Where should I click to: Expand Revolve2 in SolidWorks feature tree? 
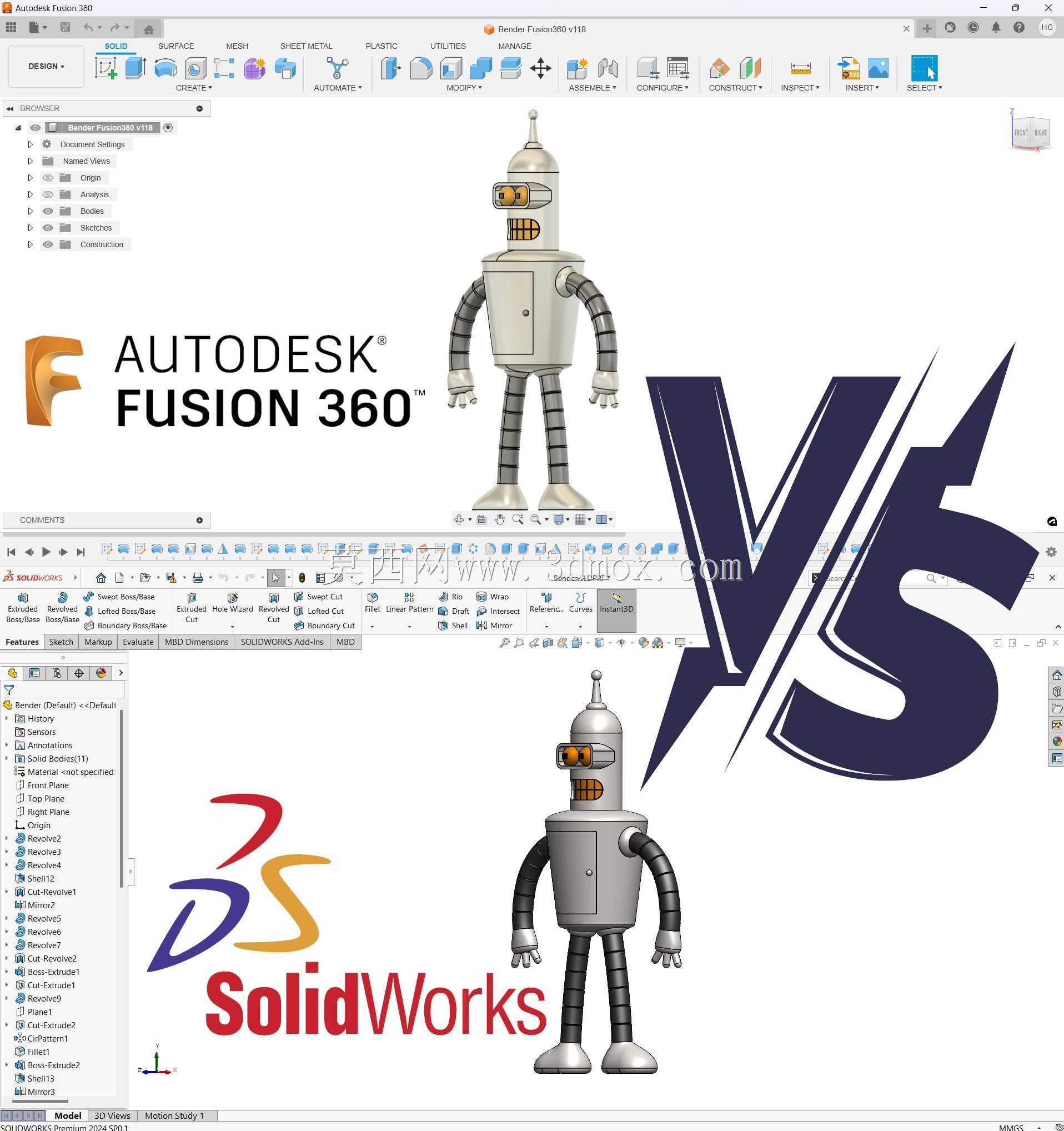click(7, 839)
